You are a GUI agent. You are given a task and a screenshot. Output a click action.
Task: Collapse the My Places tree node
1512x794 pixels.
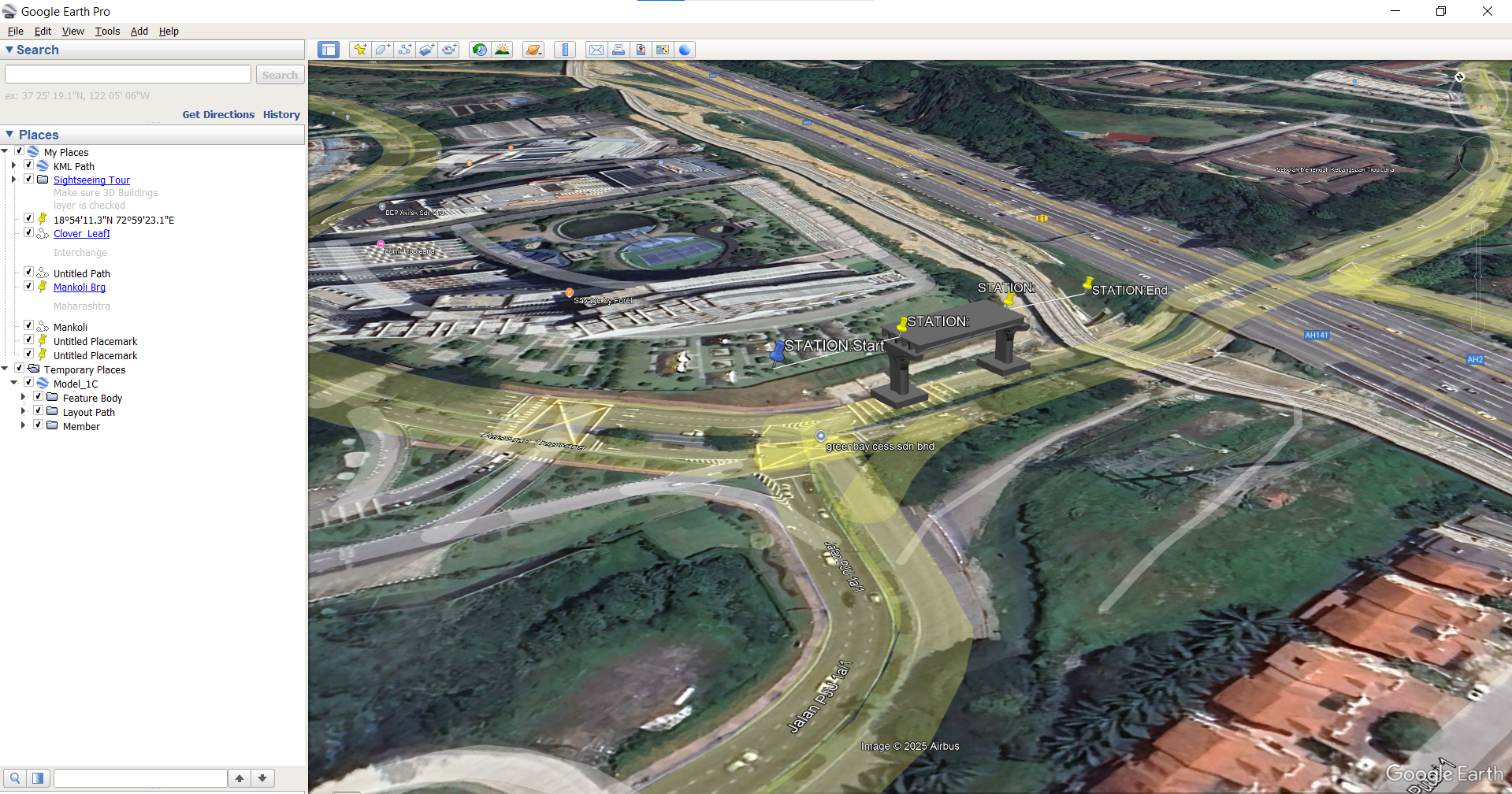pyautogui.click(x=5, y=150)
